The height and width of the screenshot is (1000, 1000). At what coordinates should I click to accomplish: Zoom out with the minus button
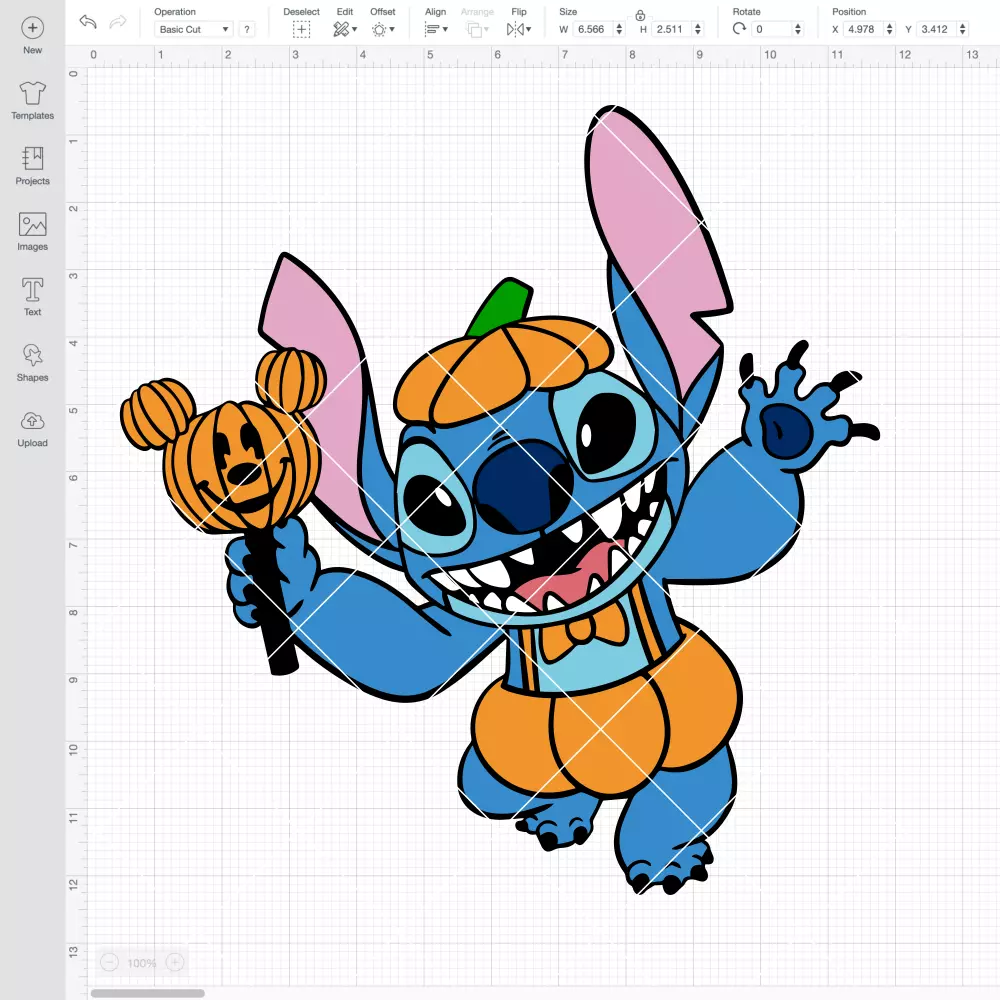point(109,962)
